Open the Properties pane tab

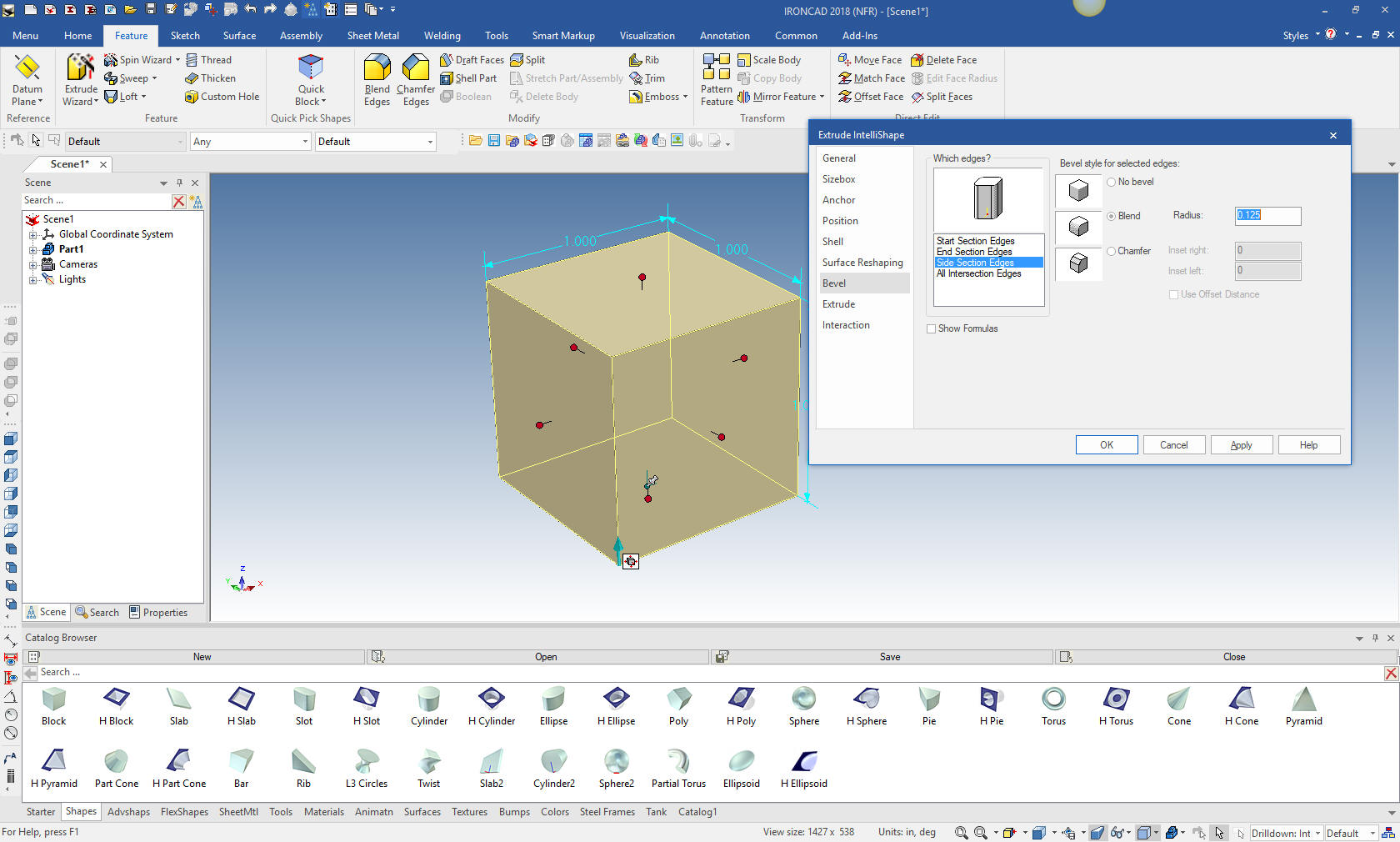pos(158,613)
